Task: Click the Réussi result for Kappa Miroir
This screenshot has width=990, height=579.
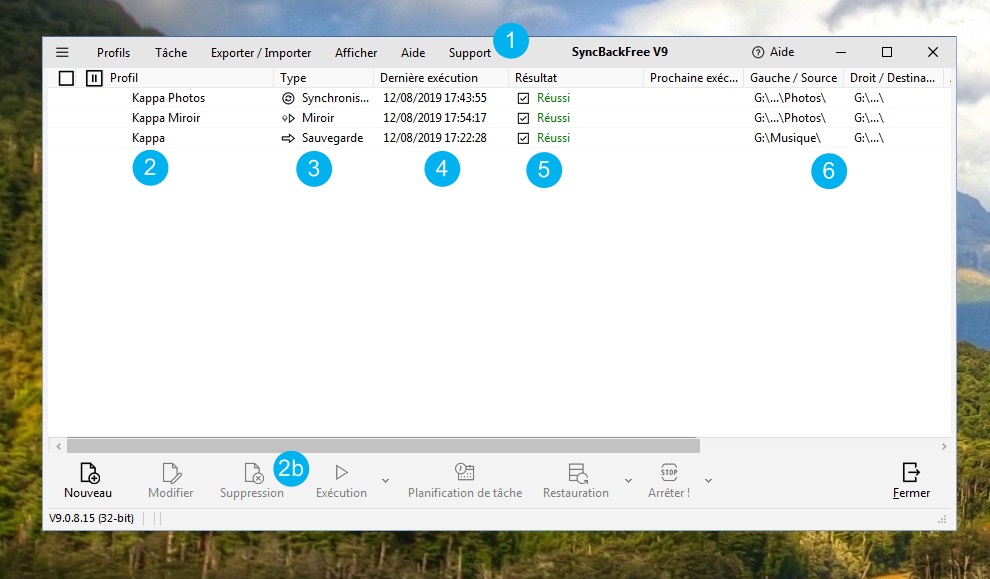Action: [x=554, y=118]
